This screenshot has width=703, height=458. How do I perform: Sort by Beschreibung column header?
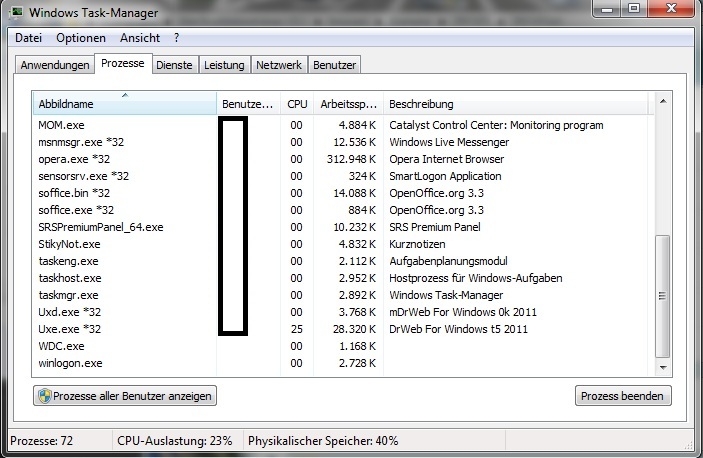tap(516, 104)
